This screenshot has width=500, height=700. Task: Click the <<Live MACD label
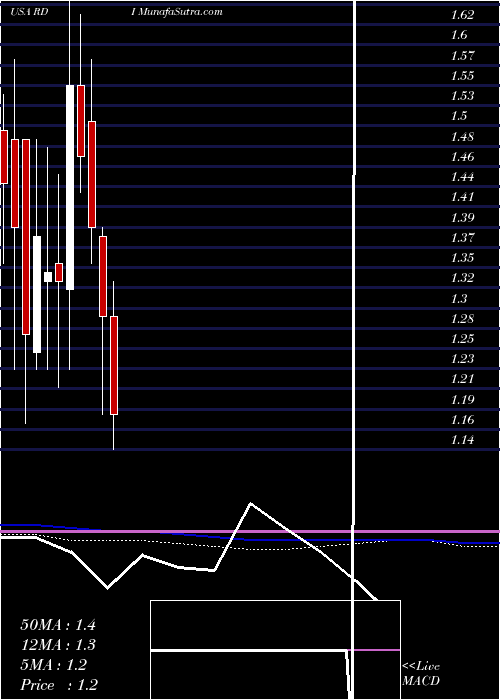pyautogui.click(x=421, y=674)
